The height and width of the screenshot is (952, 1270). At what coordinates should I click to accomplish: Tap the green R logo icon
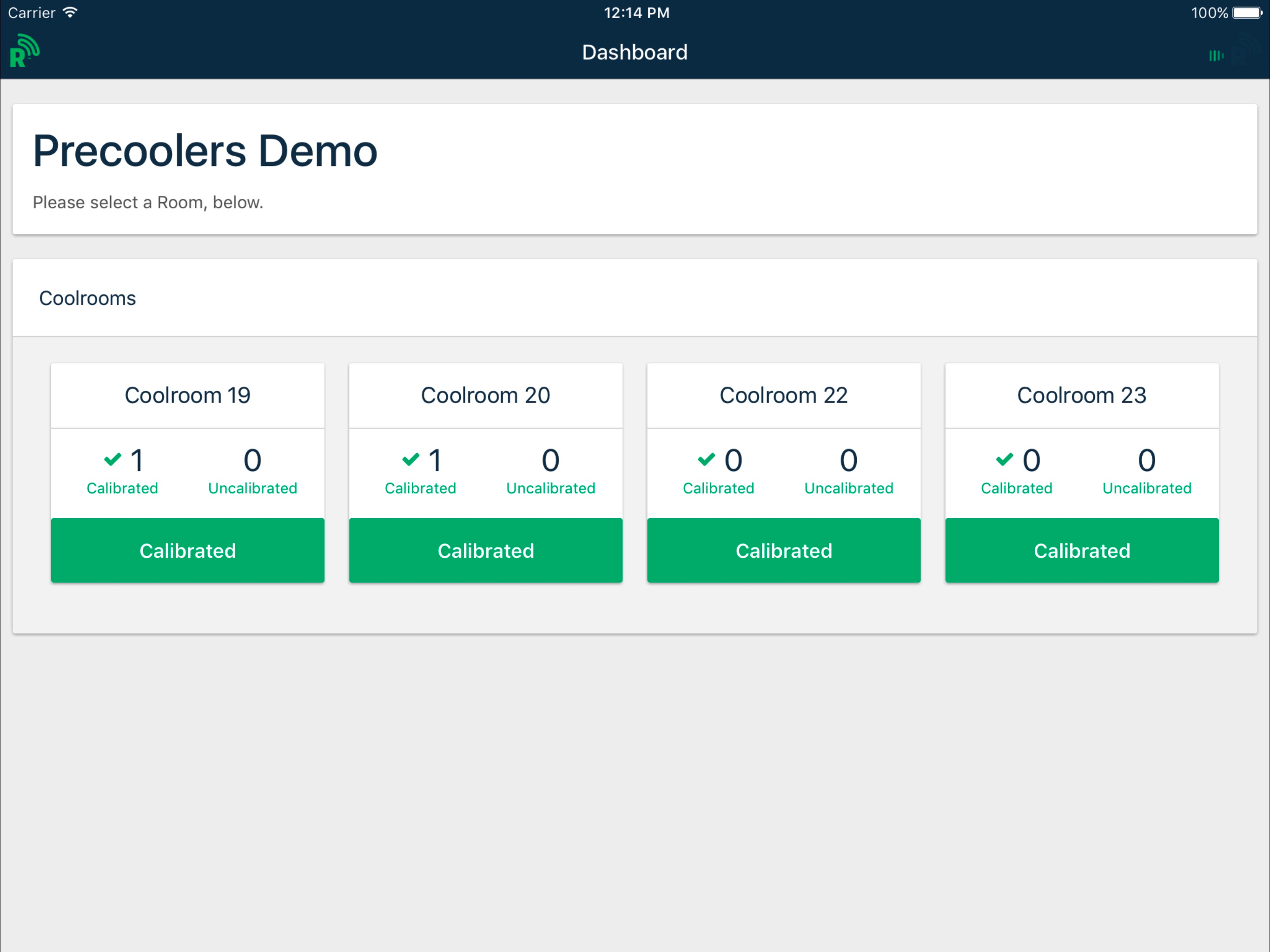pyautogui.click(x=24, y=51)
